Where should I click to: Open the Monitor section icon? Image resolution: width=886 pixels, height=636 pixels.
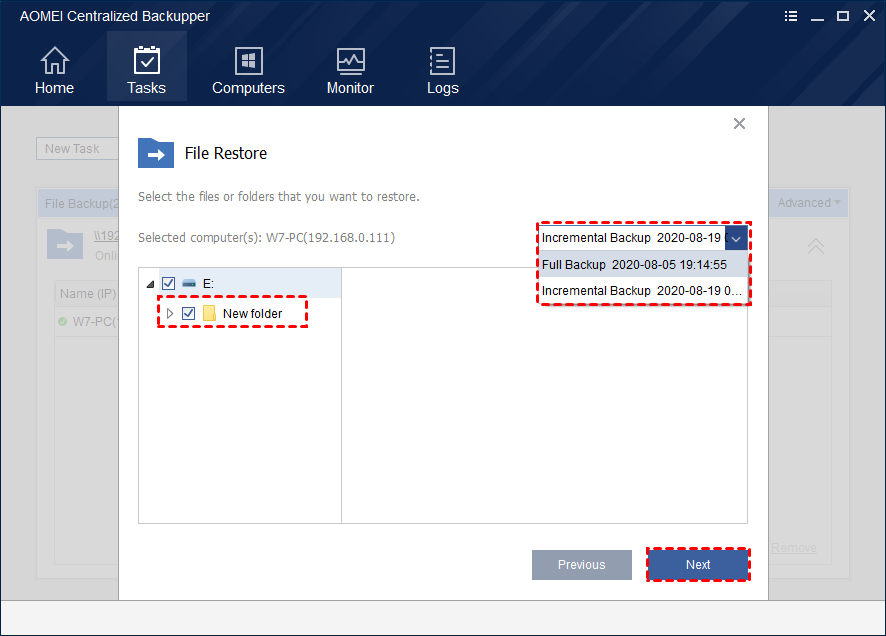[350, 60]
